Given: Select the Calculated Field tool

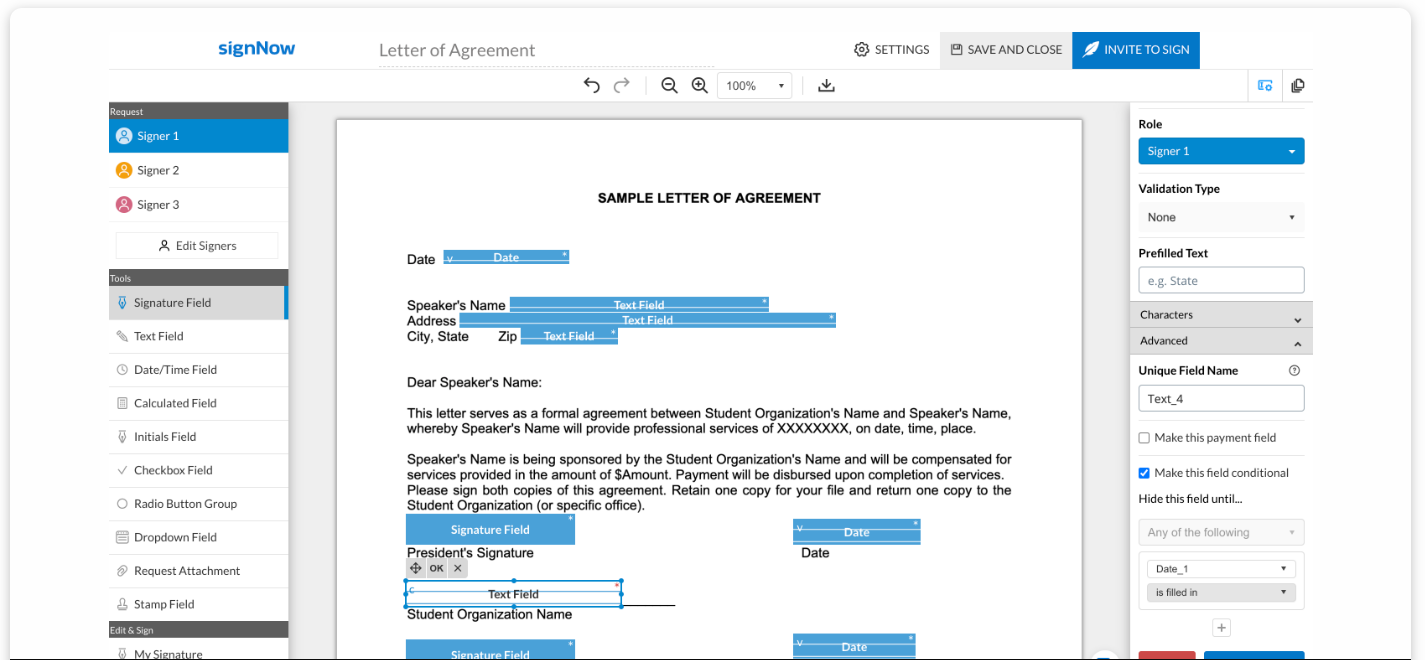Looking at the screenshot, I should click(x=198, y=404).
